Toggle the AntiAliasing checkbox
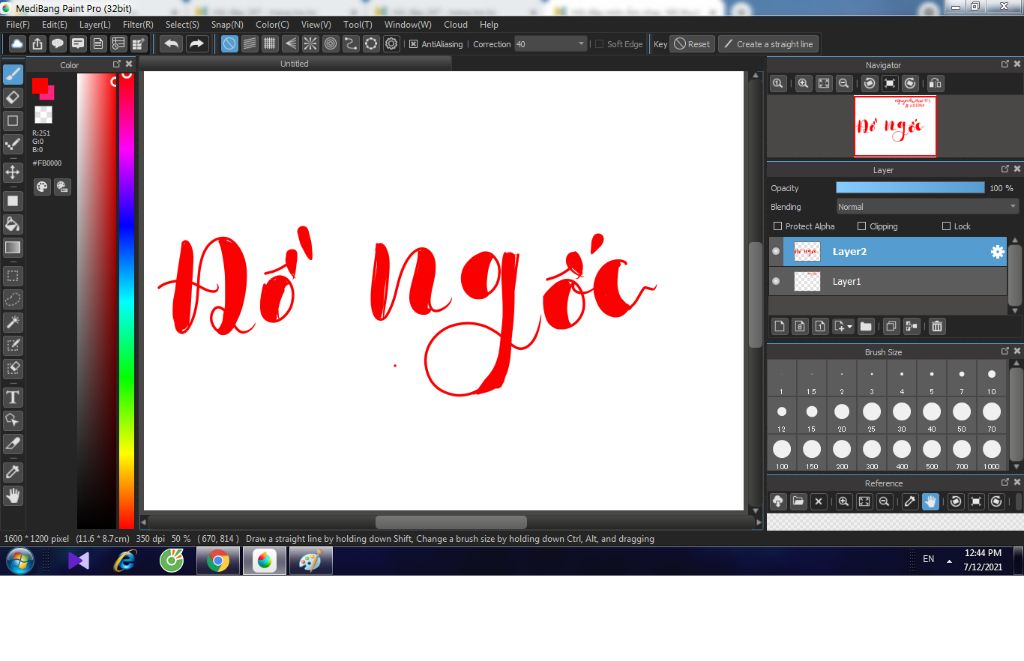The width and height of the screenshot is (1024, 661). [413, 44]
